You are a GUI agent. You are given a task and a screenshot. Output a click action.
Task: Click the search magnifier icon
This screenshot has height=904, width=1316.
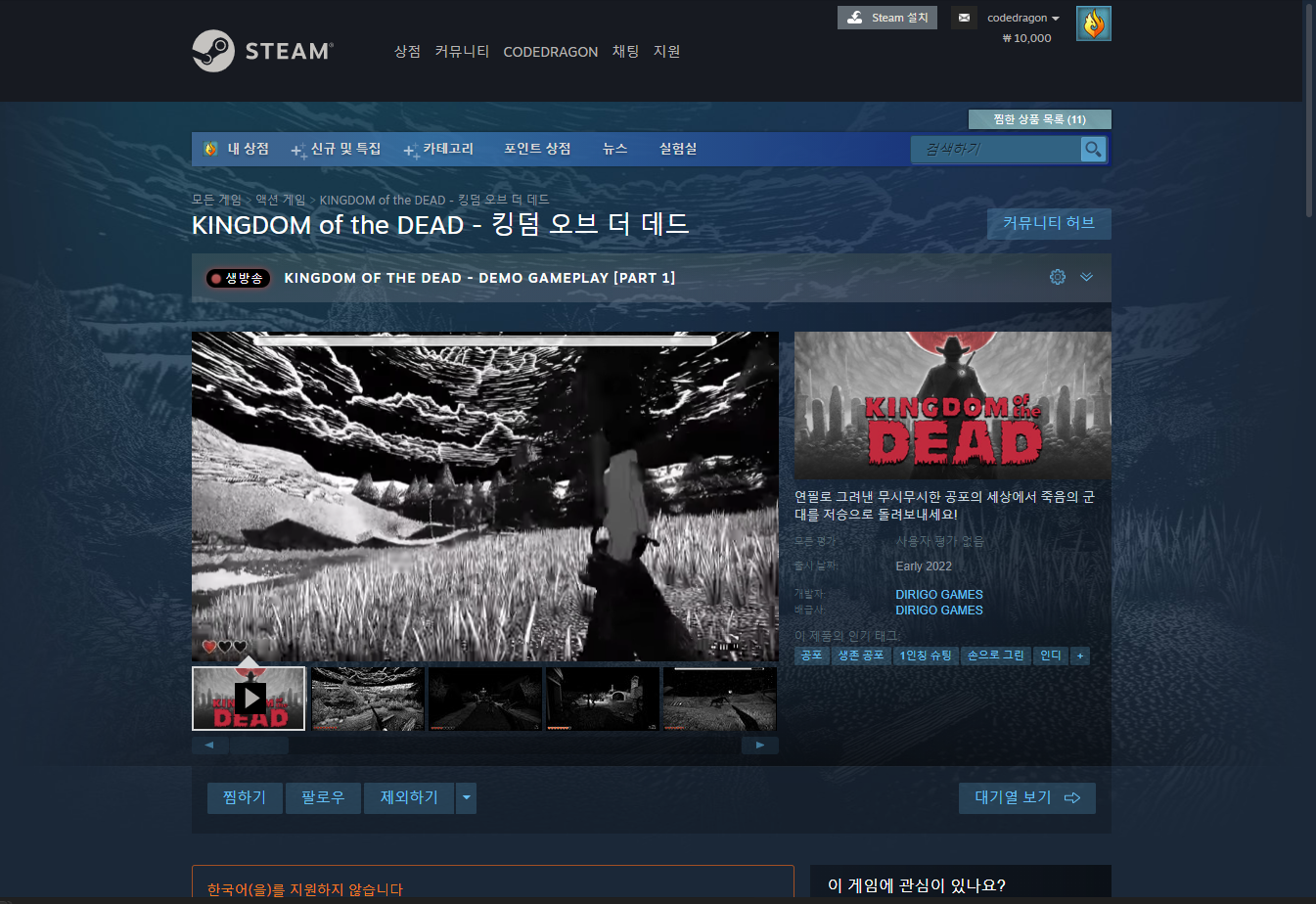1093,149
